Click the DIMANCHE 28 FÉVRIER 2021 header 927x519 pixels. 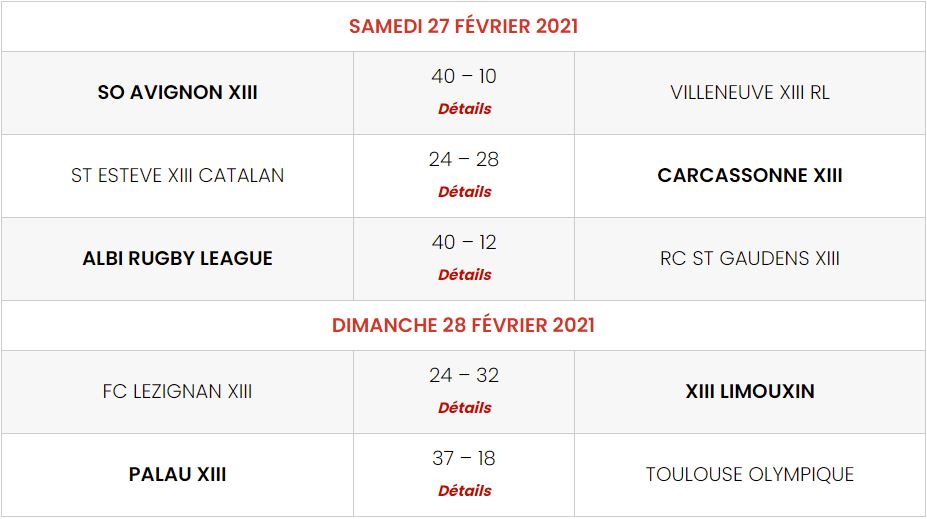pyautogui.click(x=463, y=326)
